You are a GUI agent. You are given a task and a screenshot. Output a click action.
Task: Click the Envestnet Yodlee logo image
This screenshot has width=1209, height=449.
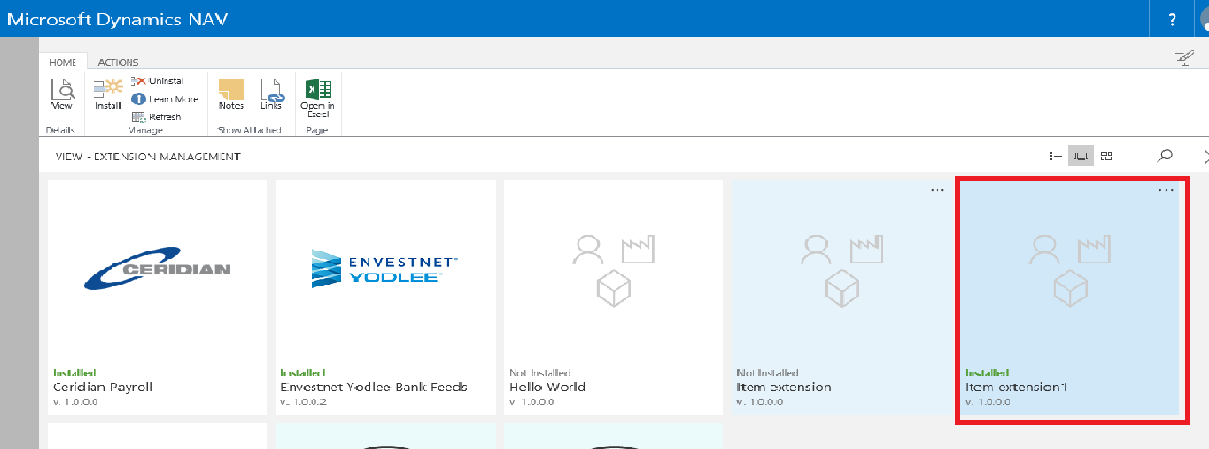click(x=385, y=267)
